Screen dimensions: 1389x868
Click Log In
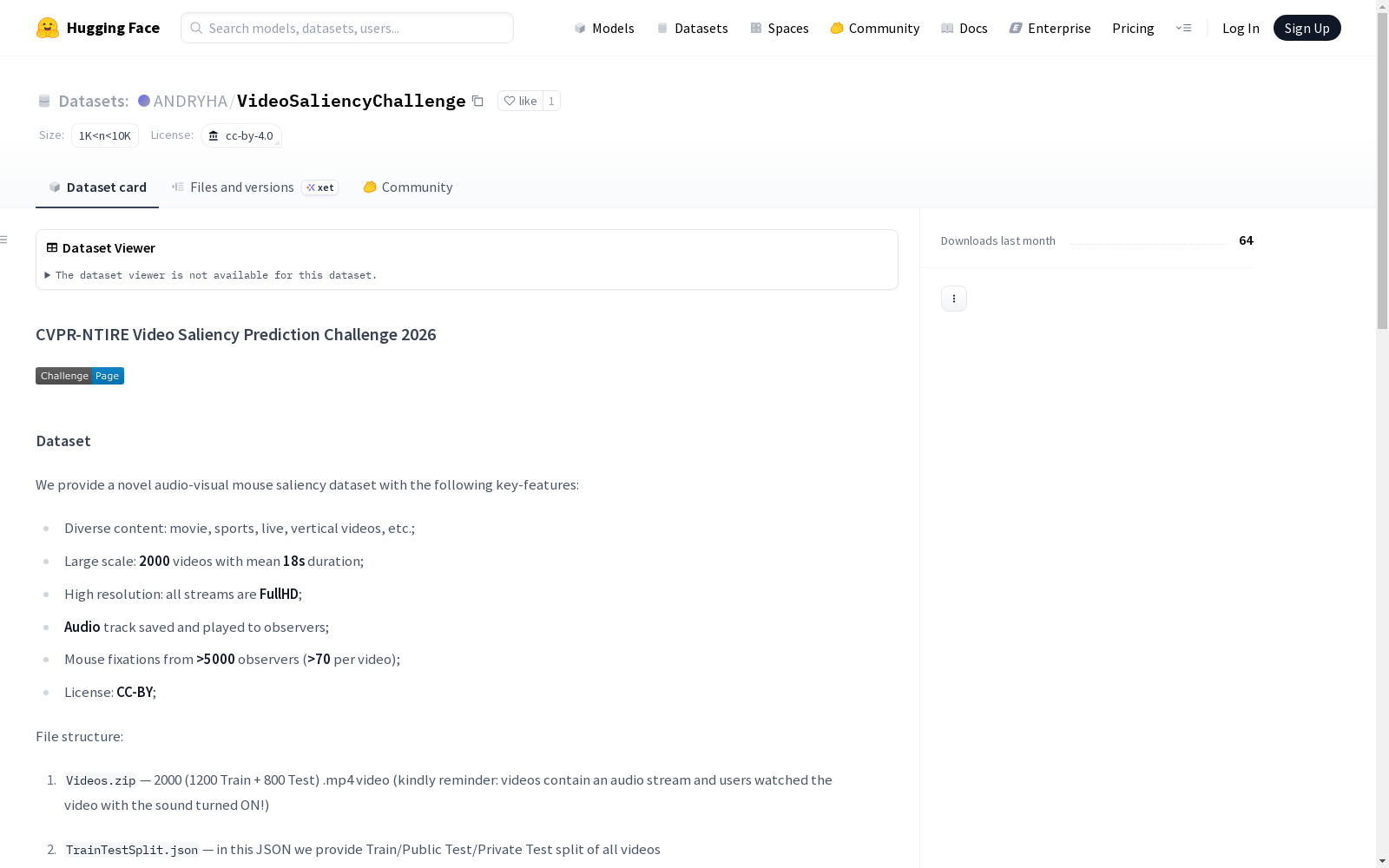[1241, 28]
